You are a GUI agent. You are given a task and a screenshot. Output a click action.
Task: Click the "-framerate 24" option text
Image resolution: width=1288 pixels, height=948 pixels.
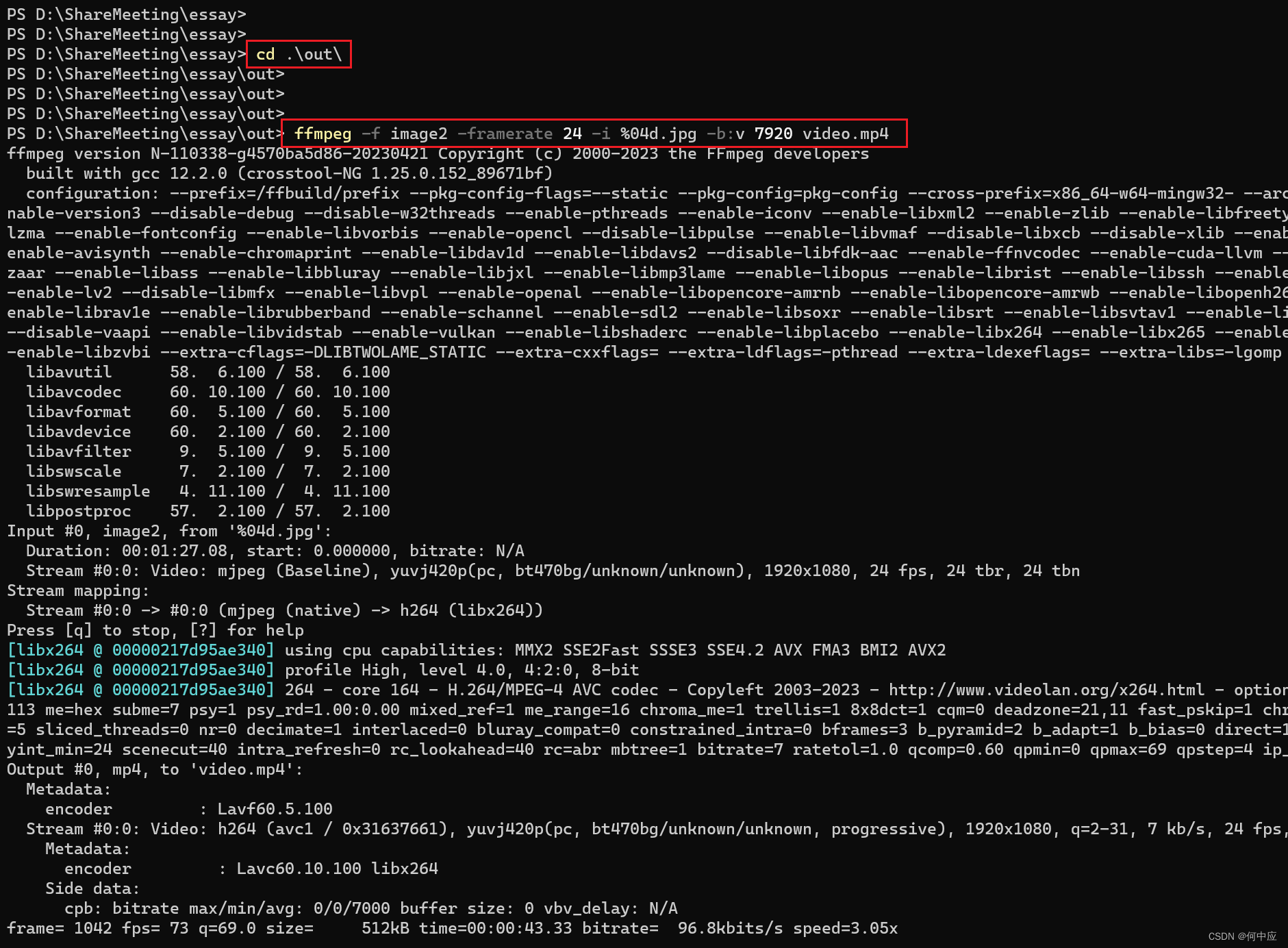(x=520, y=134)
